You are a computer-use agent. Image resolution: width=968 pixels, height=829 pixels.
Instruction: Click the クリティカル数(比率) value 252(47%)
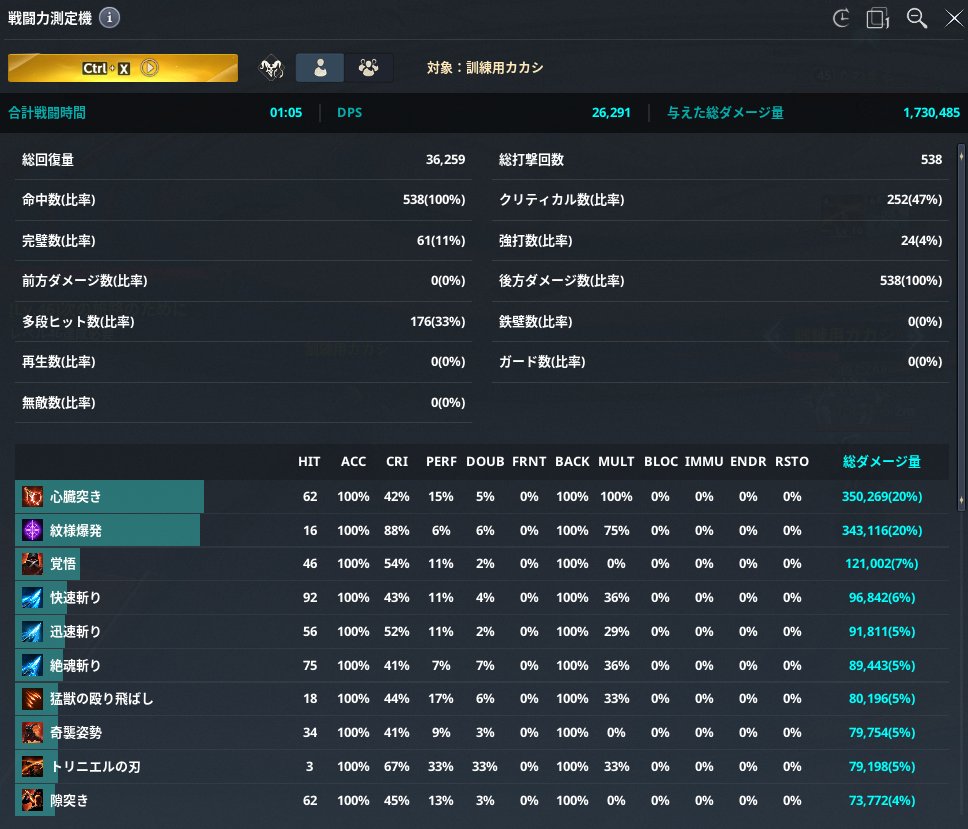pyautogui.click(x=914, y=199)
